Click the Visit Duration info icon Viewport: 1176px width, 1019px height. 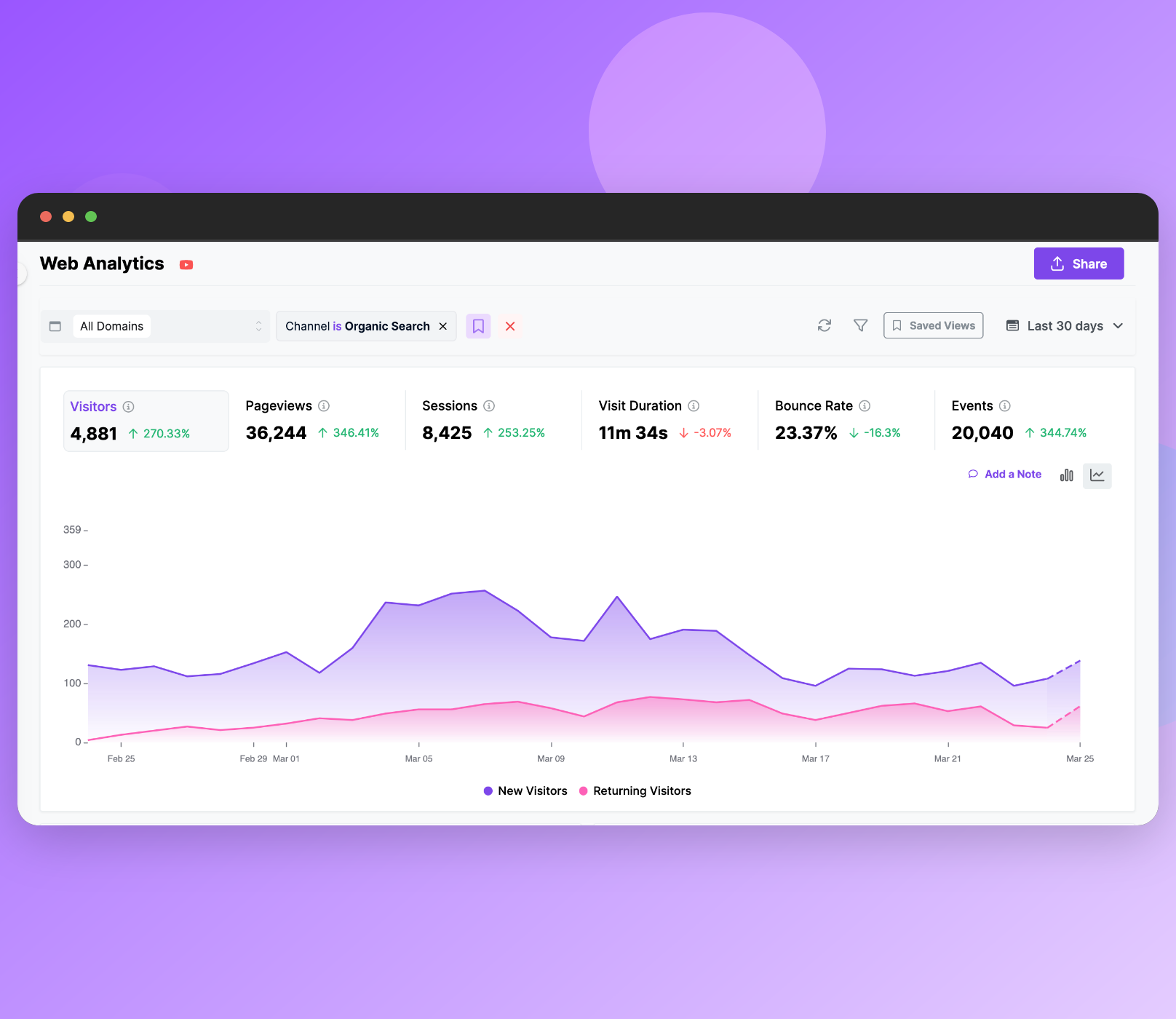pos(694,406)
